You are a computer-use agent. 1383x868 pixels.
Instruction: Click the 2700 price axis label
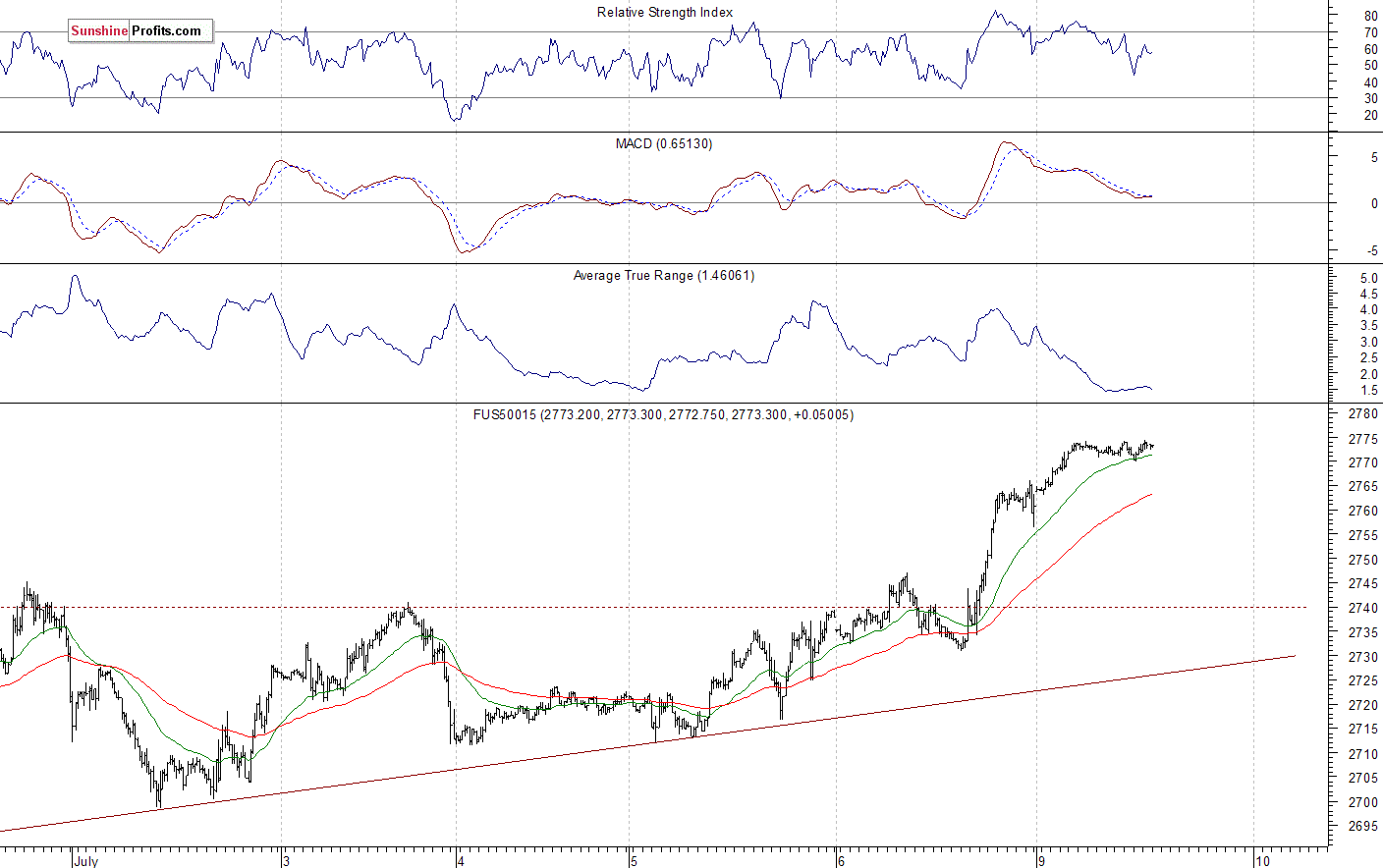click(x=1362, y=803)
